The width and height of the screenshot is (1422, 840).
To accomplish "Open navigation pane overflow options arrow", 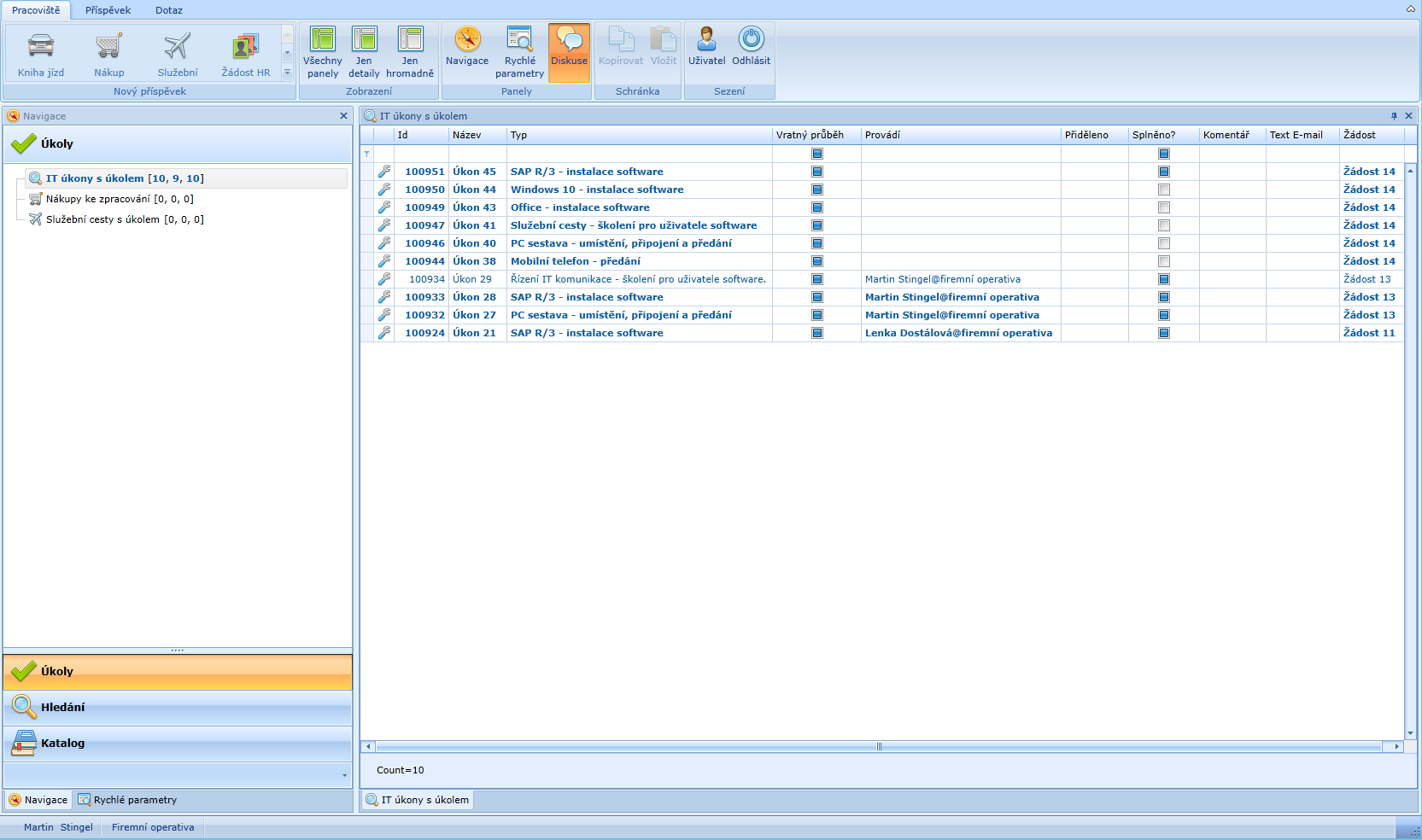I will click(344, 776).
